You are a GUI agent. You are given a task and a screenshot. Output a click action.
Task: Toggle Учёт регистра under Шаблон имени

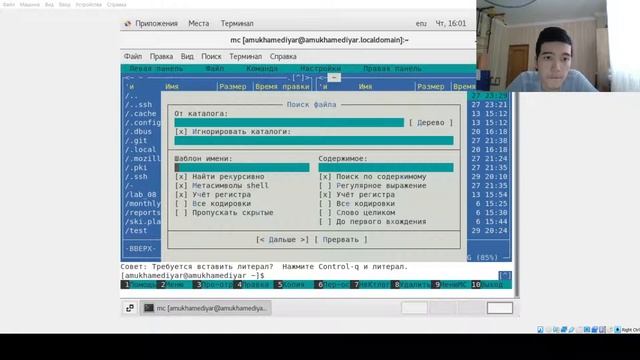pyautogui.click(x=181, y=195)
